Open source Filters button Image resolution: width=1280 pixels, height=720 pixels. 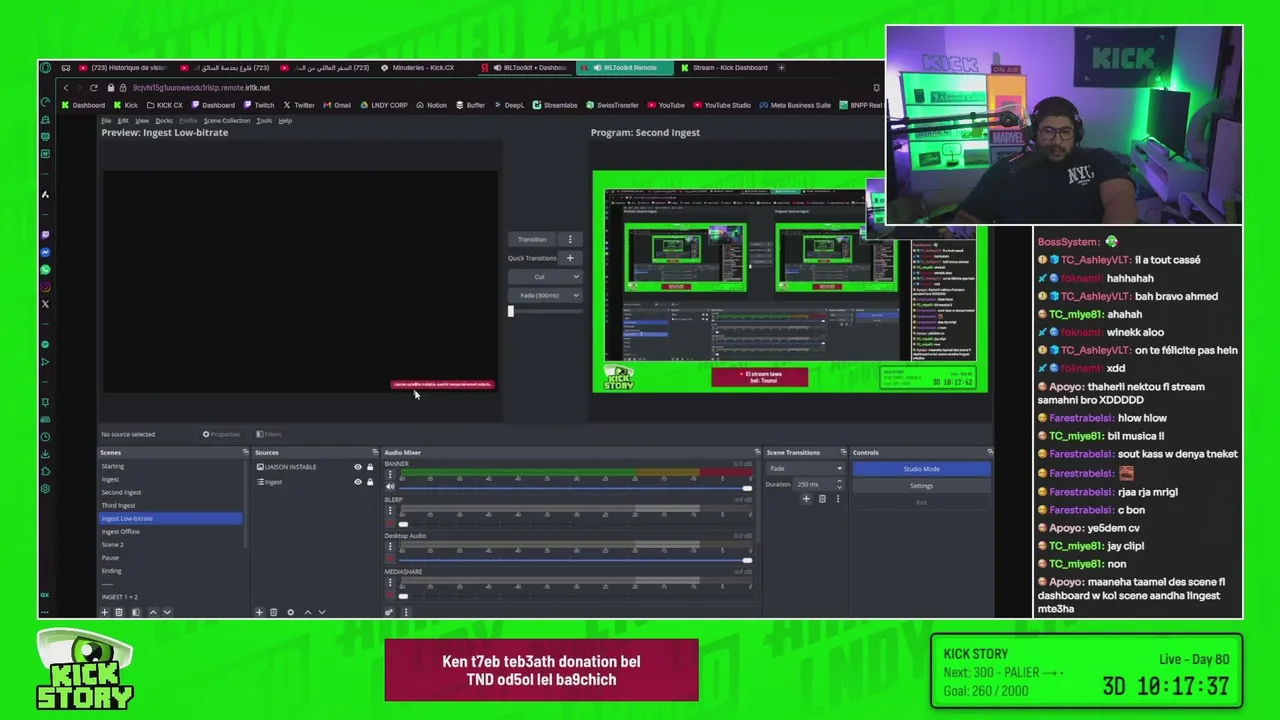(x=269, y=434)
